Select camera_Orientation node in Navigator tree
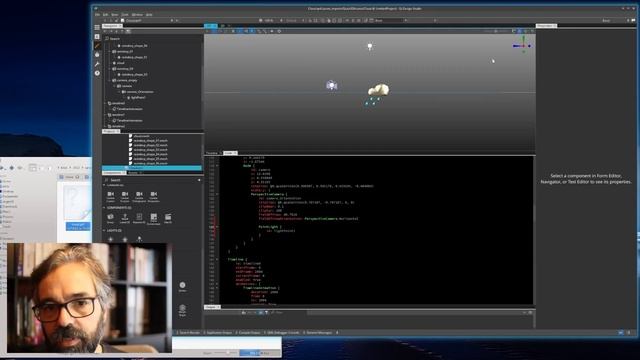This screenshot has width=640, height=360. point(140,92)
